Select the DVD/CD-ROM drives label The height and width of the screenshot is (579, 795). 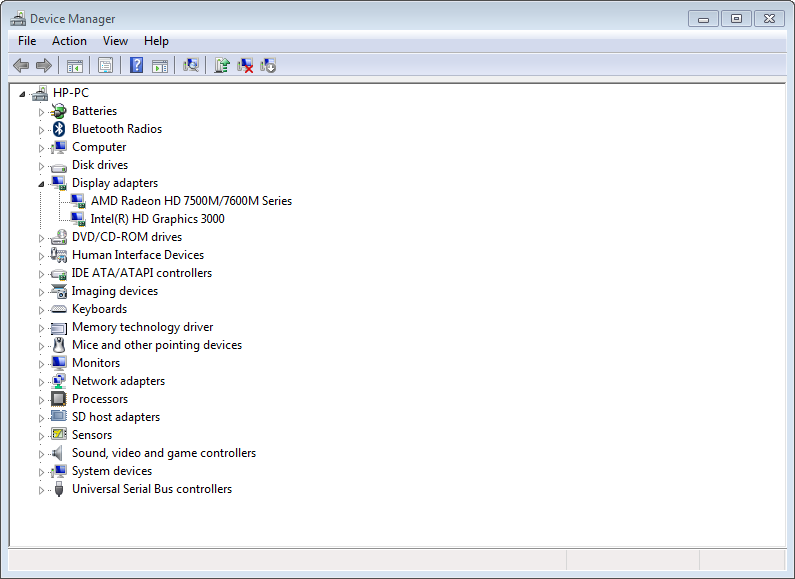click(127, 237)
